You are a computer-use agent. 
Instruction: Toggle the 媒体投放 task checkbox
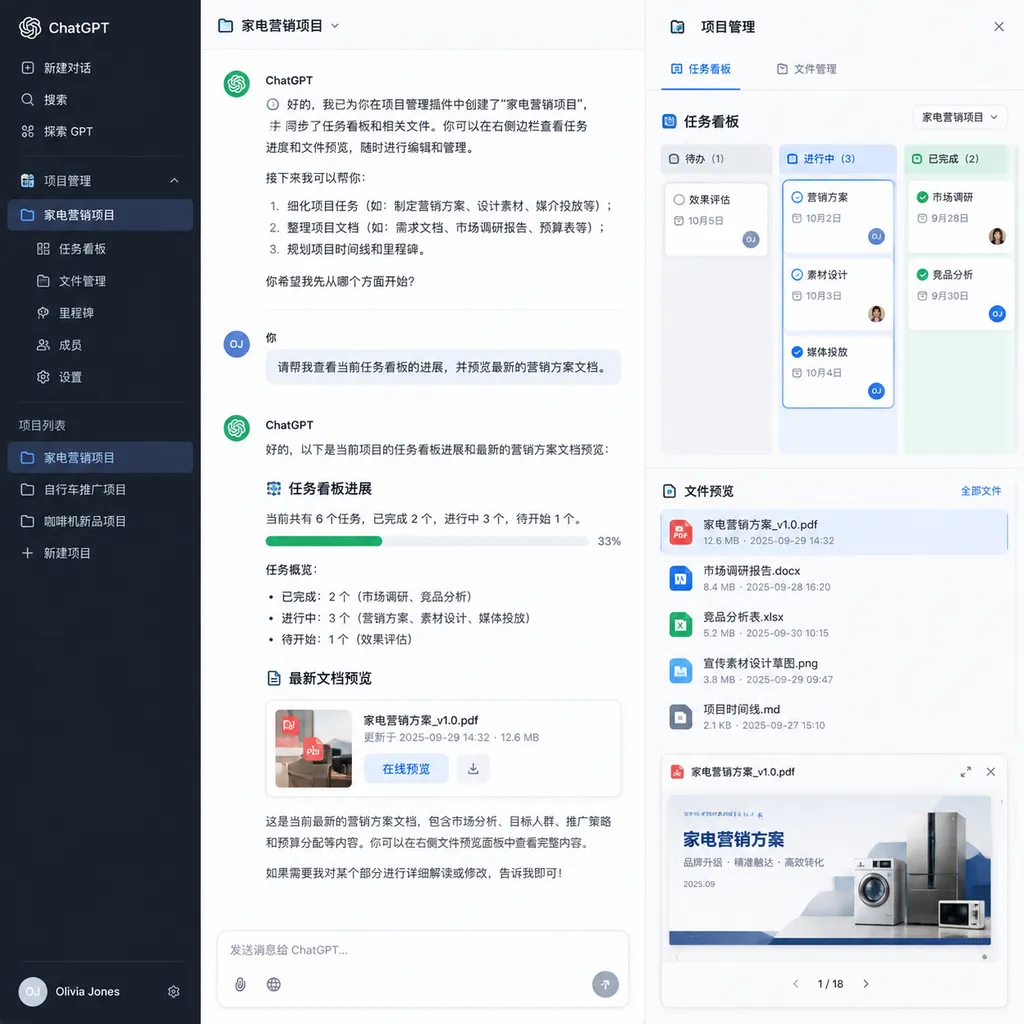pos(797,352)
